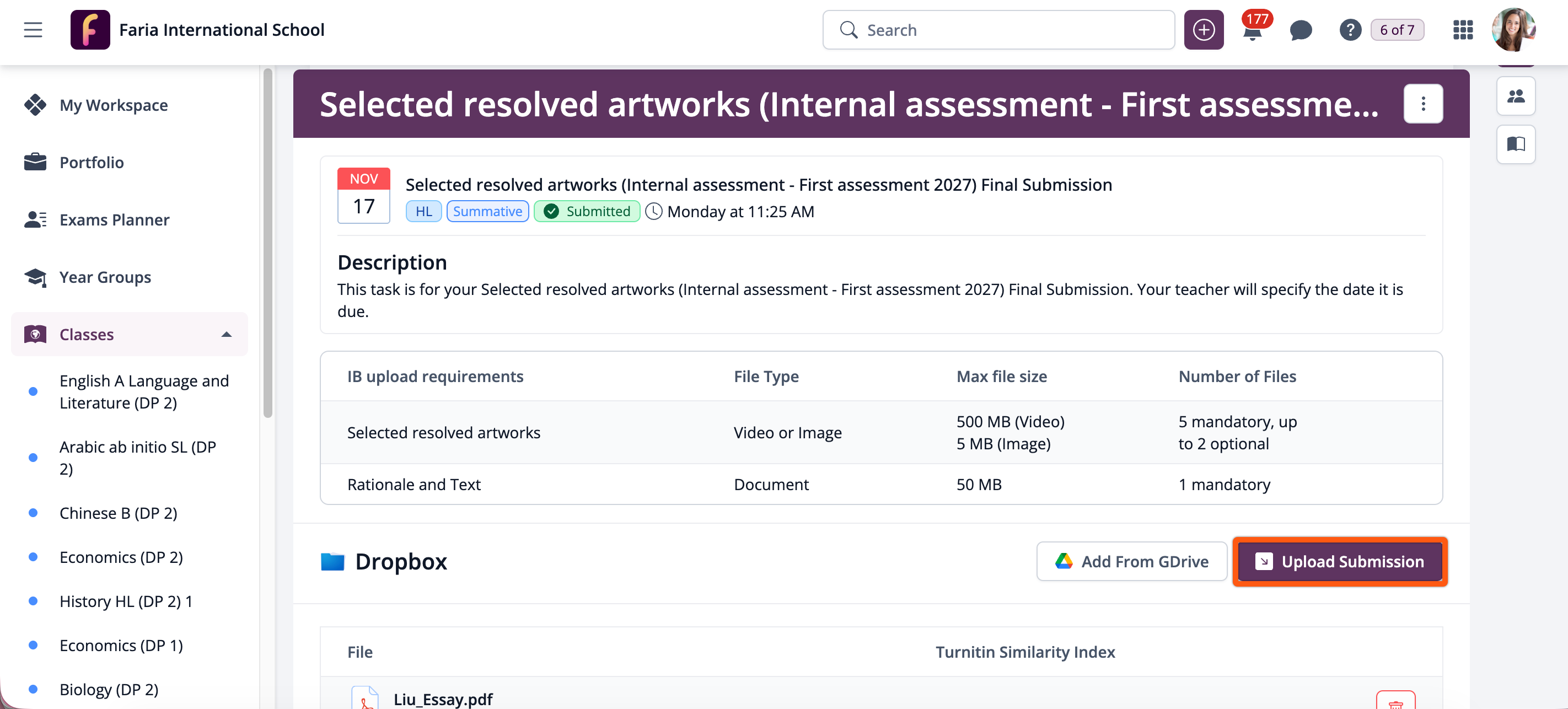Click the people group icon on right
Viewport: 1568px width, 709px height.
[1515, 96]
